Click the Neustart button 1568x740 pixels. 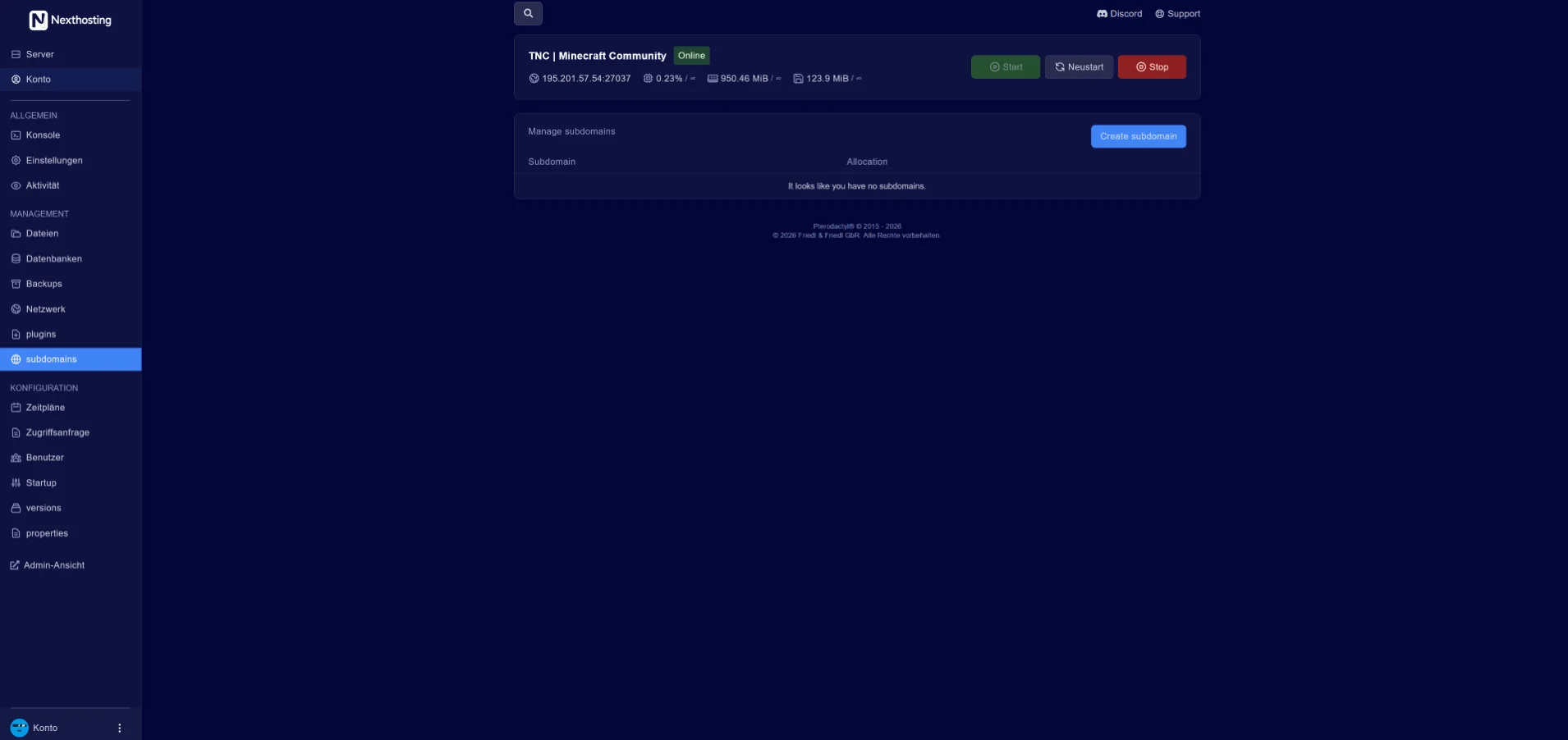1079,67
